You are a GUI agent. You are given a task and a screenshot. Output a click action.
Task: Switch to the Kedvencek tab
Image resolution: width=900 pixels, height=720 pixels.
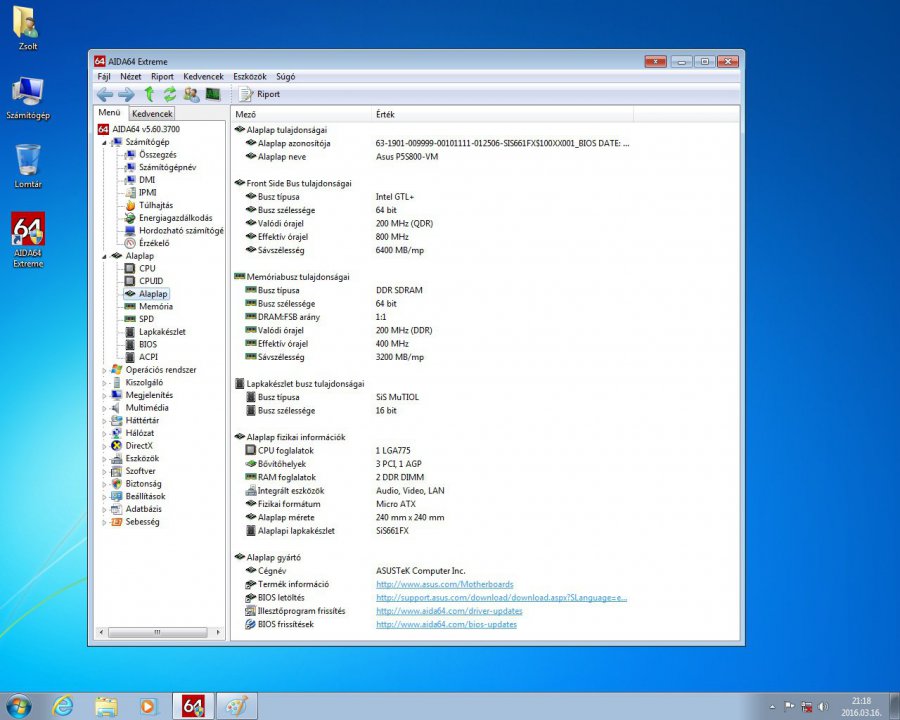[152, 114]
